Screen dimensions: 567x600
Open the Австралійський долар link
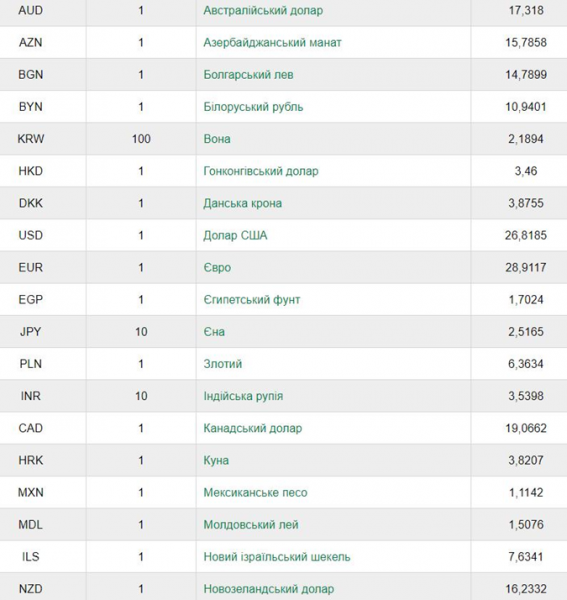pyautogui.click(x=263, y=10)
